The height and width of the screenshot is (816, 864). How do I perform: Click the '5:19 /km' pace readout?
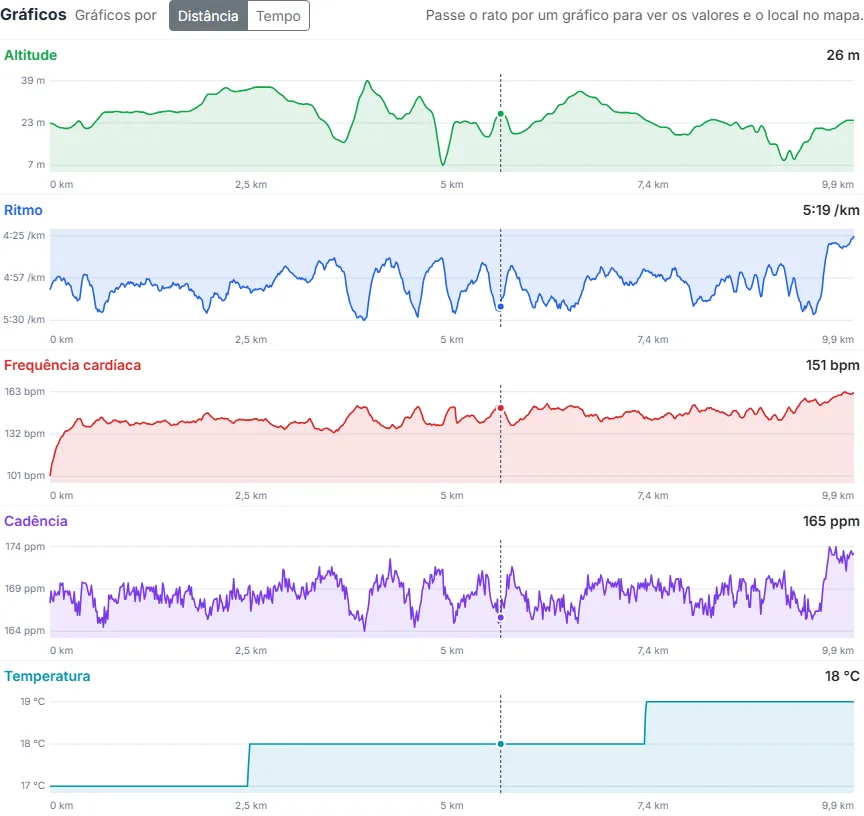[831, 210]
